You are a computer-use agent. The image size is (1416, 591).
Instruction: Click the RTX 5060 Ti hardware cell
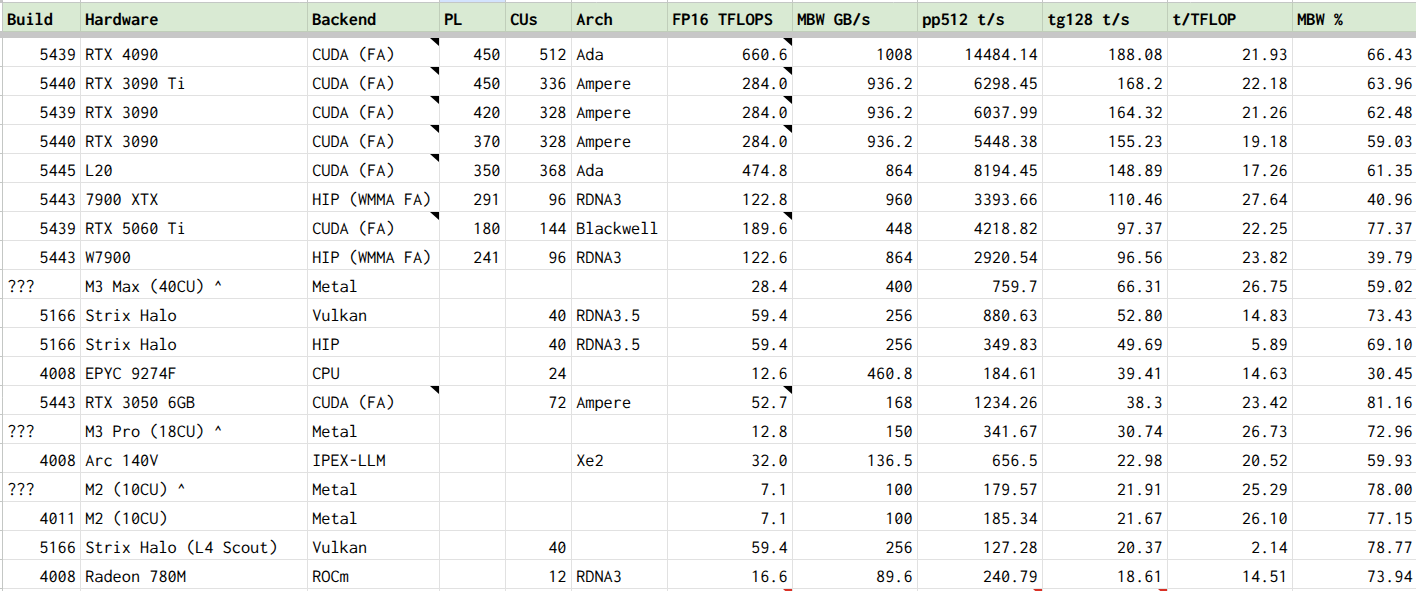(194, 229)
